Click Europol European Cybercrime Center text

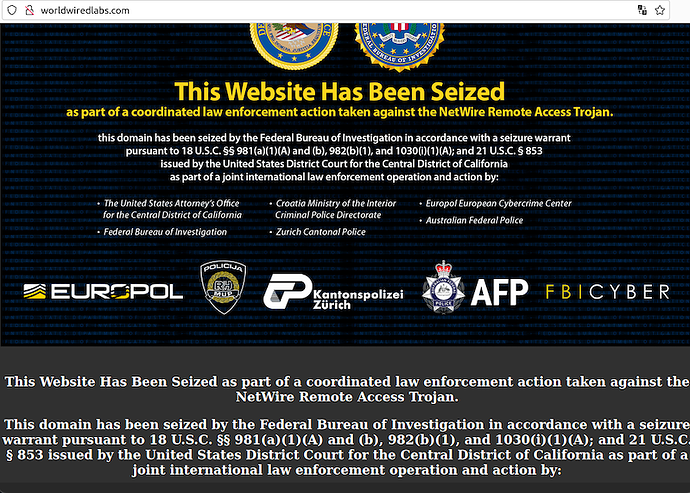[x=498, y=203]
